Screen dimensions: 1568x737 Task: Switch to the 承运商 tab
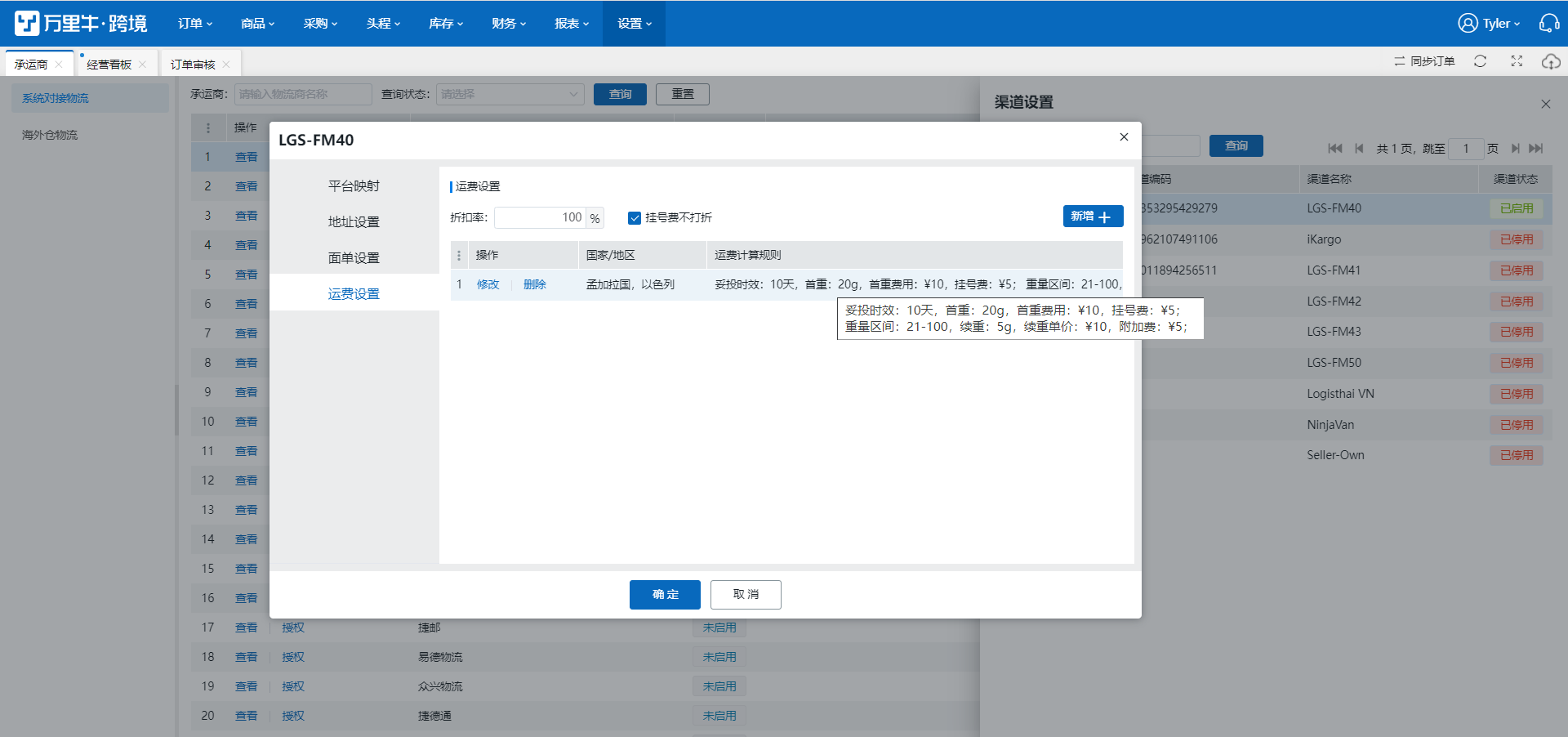[31, 65]
